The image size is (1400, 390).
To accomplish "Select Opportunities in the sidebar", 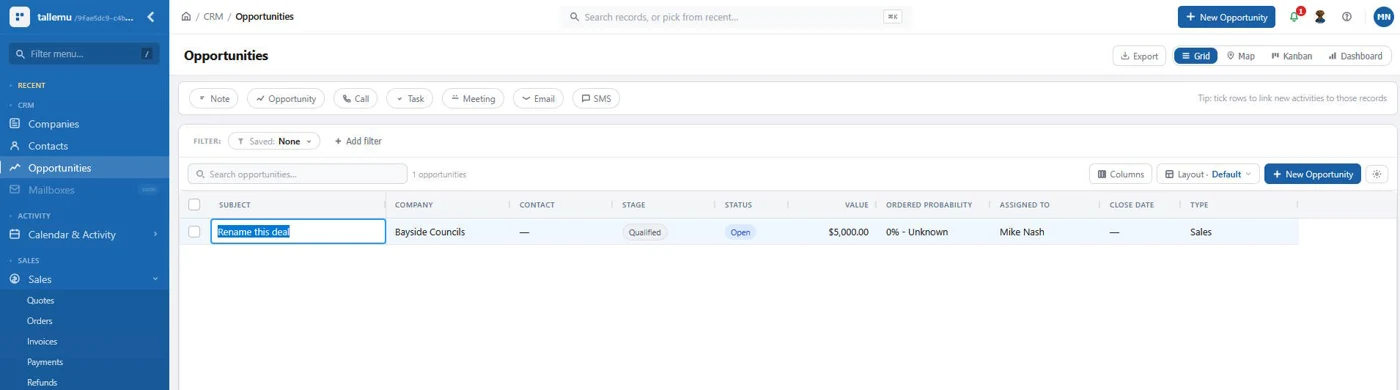I will [x=84, y=168].
